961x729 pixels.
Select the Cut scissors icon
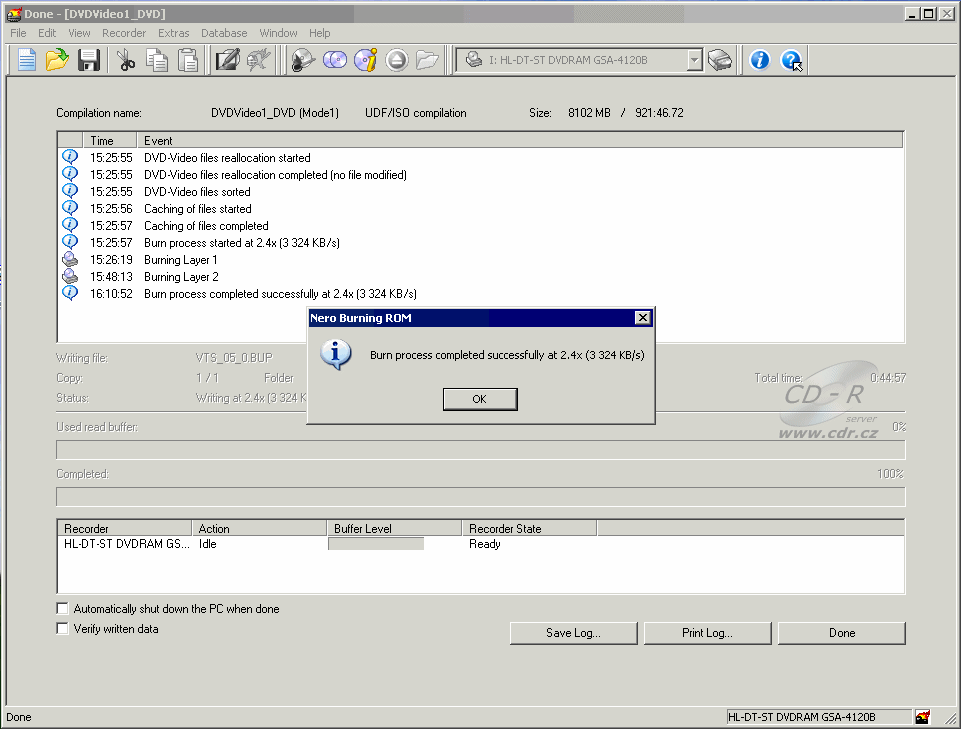(126, 60)
